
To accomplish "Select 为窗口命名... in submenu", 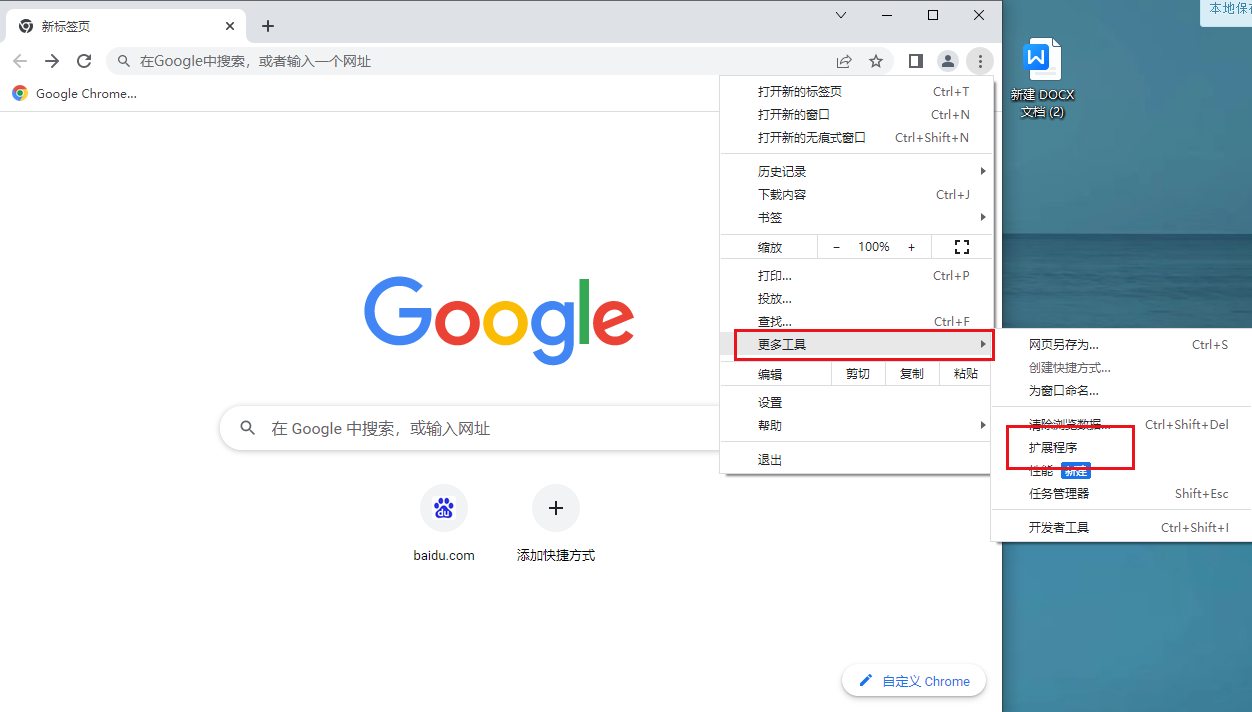I will click(1121, 390).
